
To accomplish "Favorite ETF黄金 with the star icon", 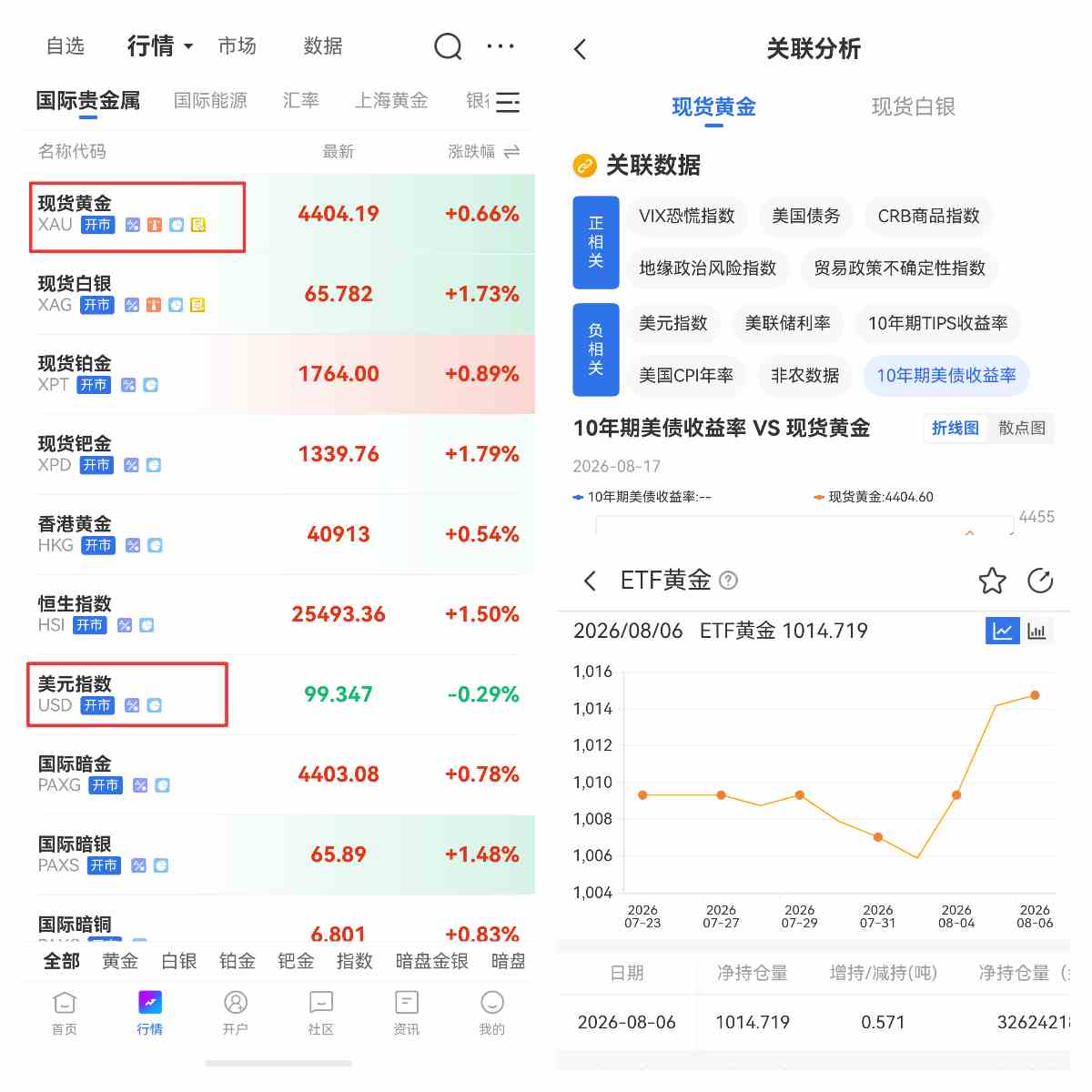I will click(x=992, y=581).
